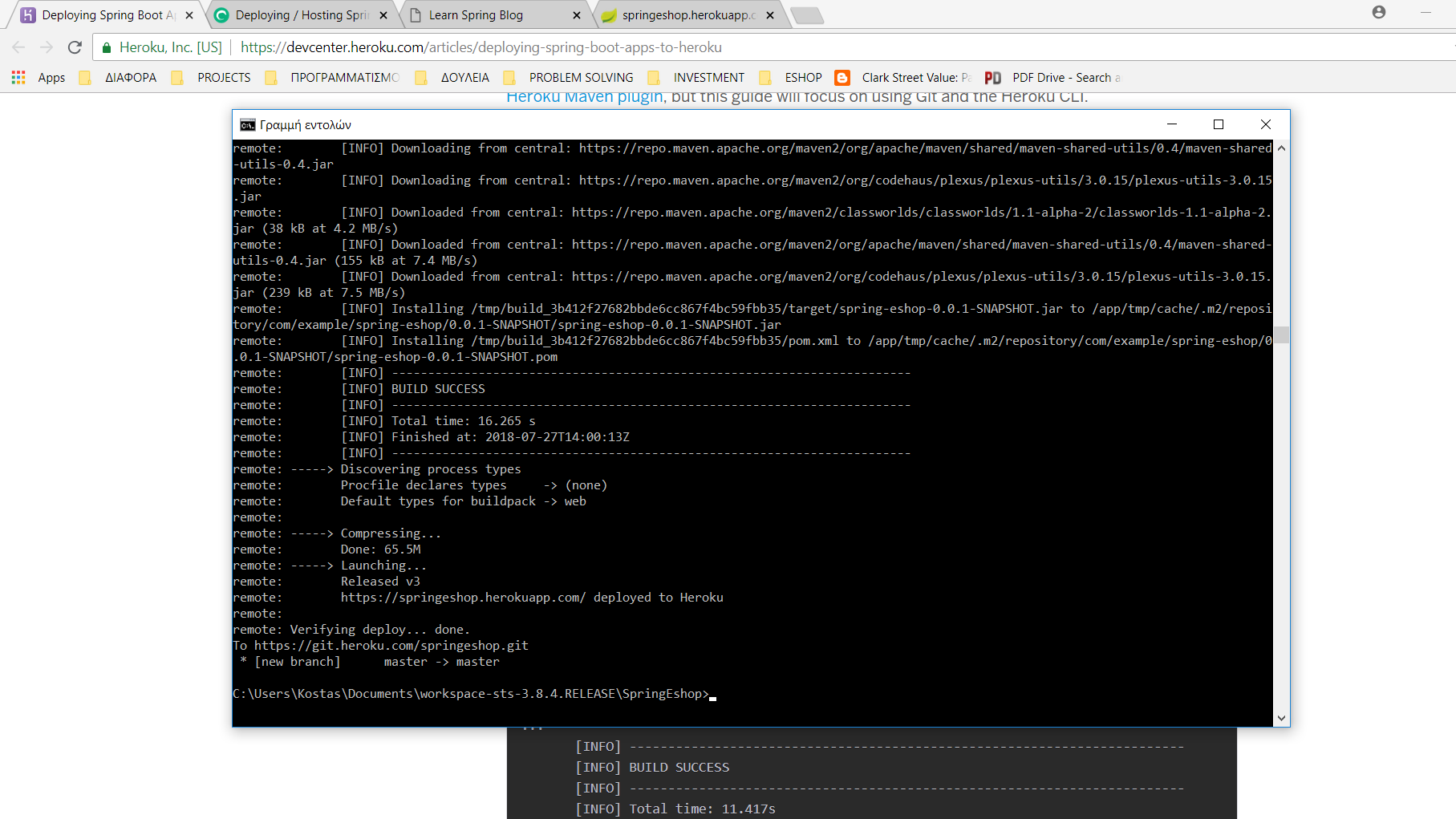Open the ΔΟΥΛΕΙΑ bookmark folder
The height and width of the screenshot is (819, 1456).
[x=452, y=78]
